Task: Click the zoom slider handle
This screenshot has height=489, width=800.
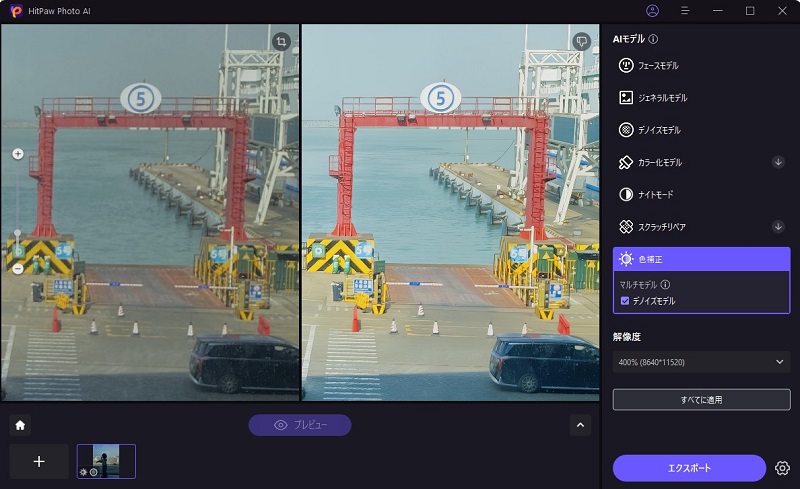Action: pyautogui.click(x=17, y=233)
